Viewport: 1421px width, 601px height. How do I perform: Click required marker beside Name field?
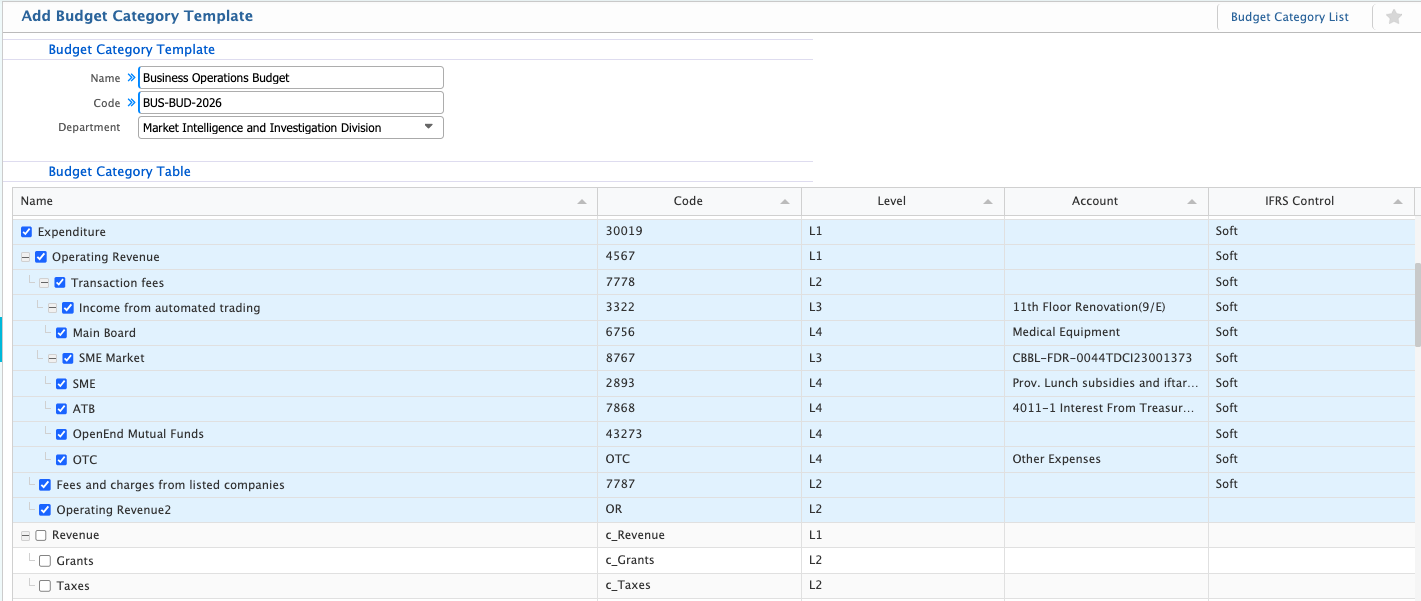(131, 78)
